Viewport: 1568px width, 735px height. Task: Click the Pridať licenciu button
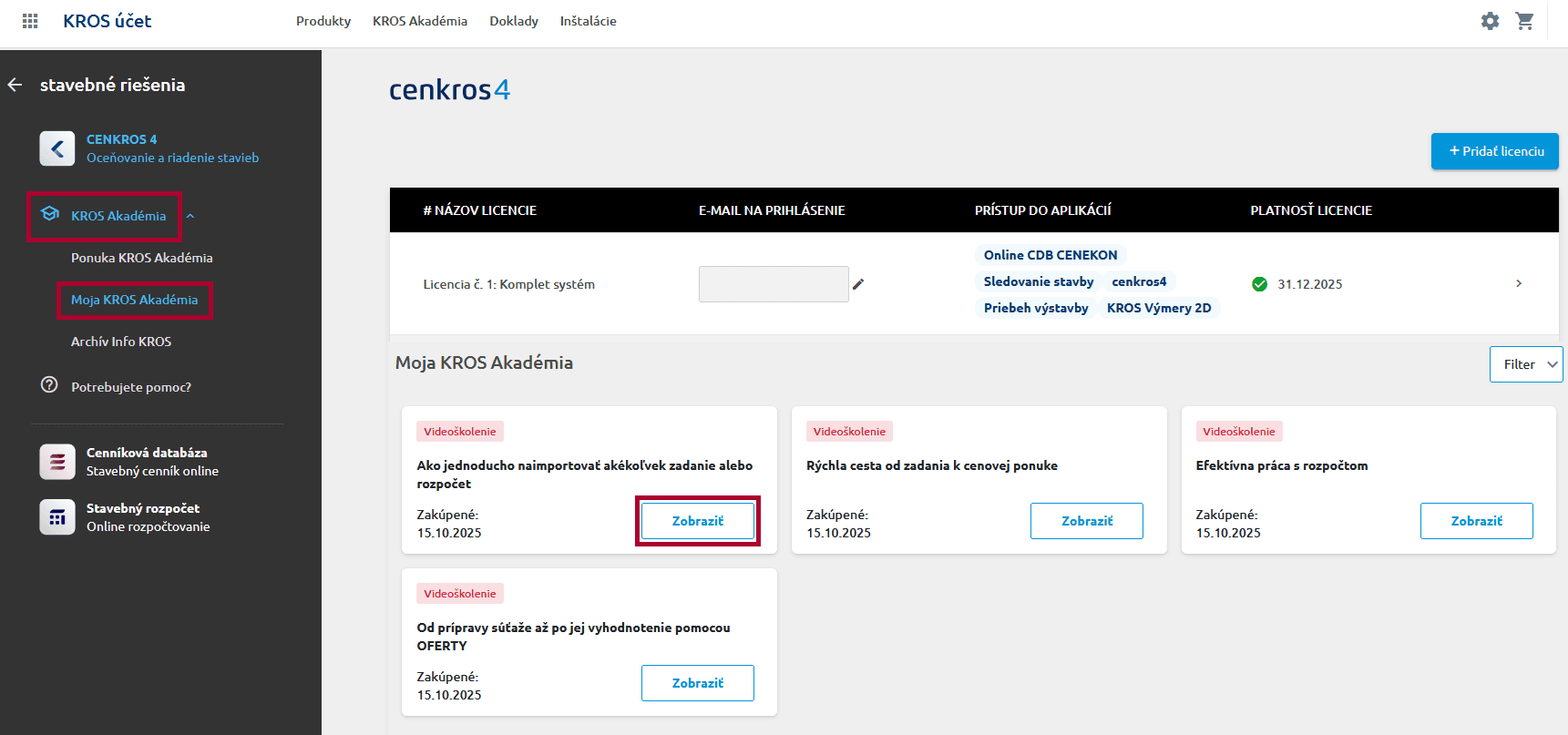click(1494, 151)
